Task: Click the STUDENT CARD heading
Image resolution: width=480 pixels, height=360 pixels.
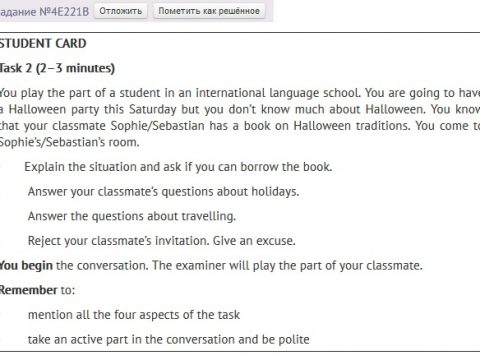Action: (x=43, y=44)
